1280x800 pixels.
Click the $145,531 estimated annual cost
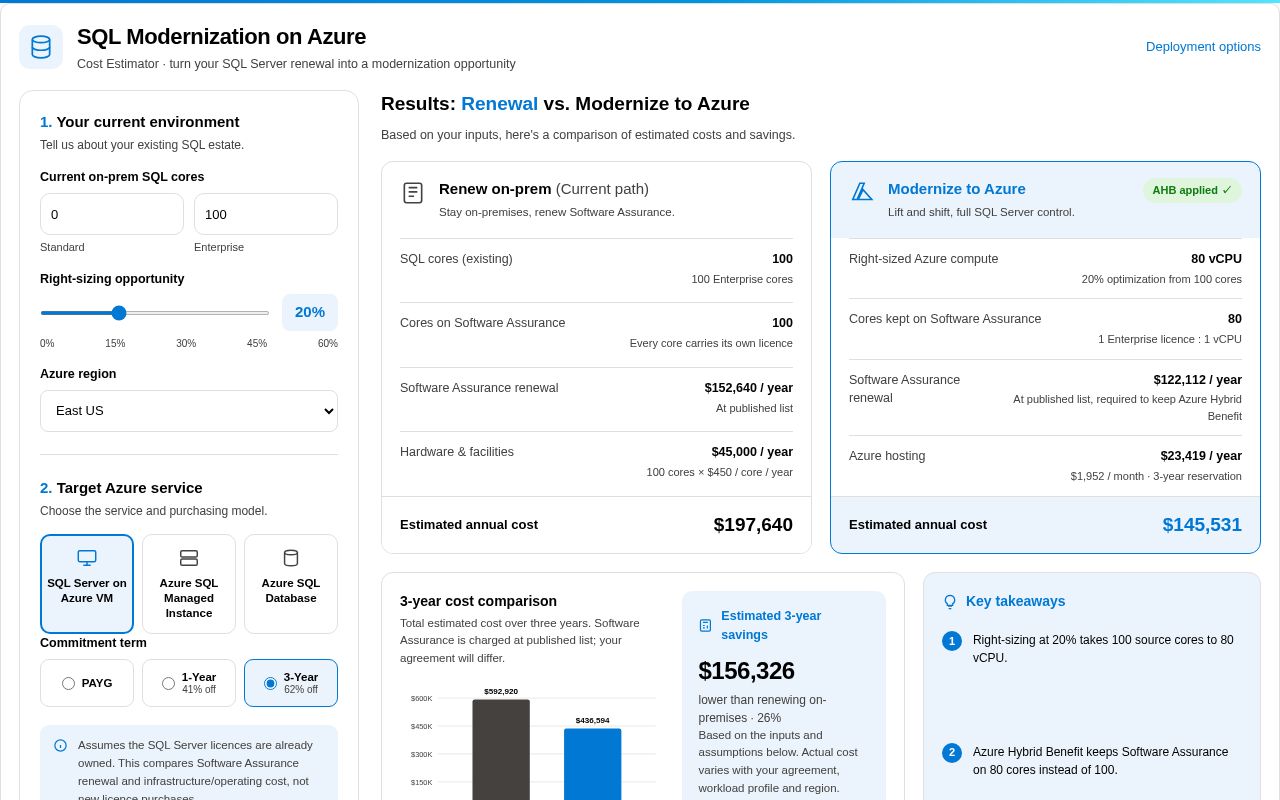click(1202, 525)
